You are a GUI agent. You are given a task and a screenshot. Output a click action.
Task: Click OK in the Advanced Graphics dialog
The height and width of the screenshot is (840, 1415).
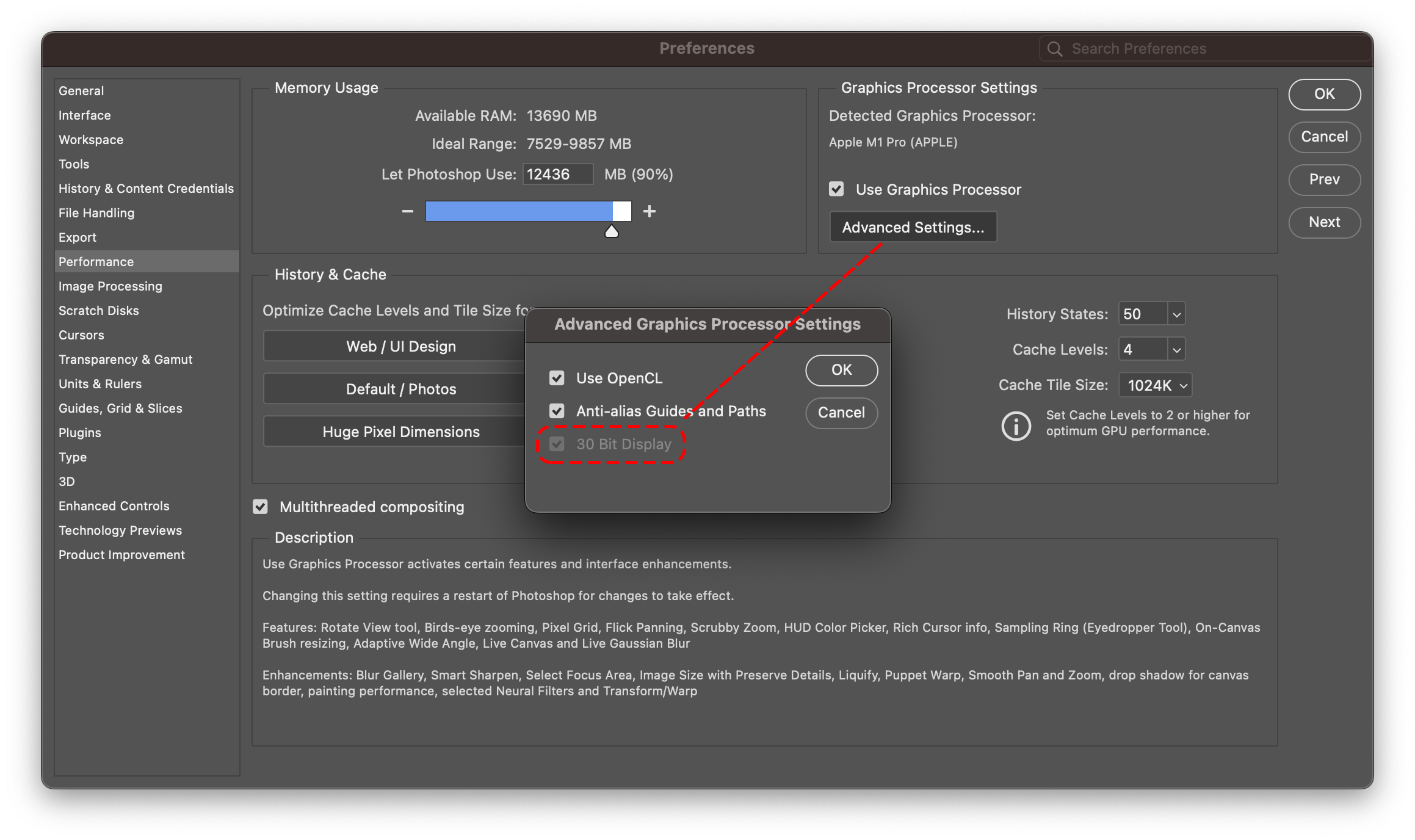click(x=841, y=370)
